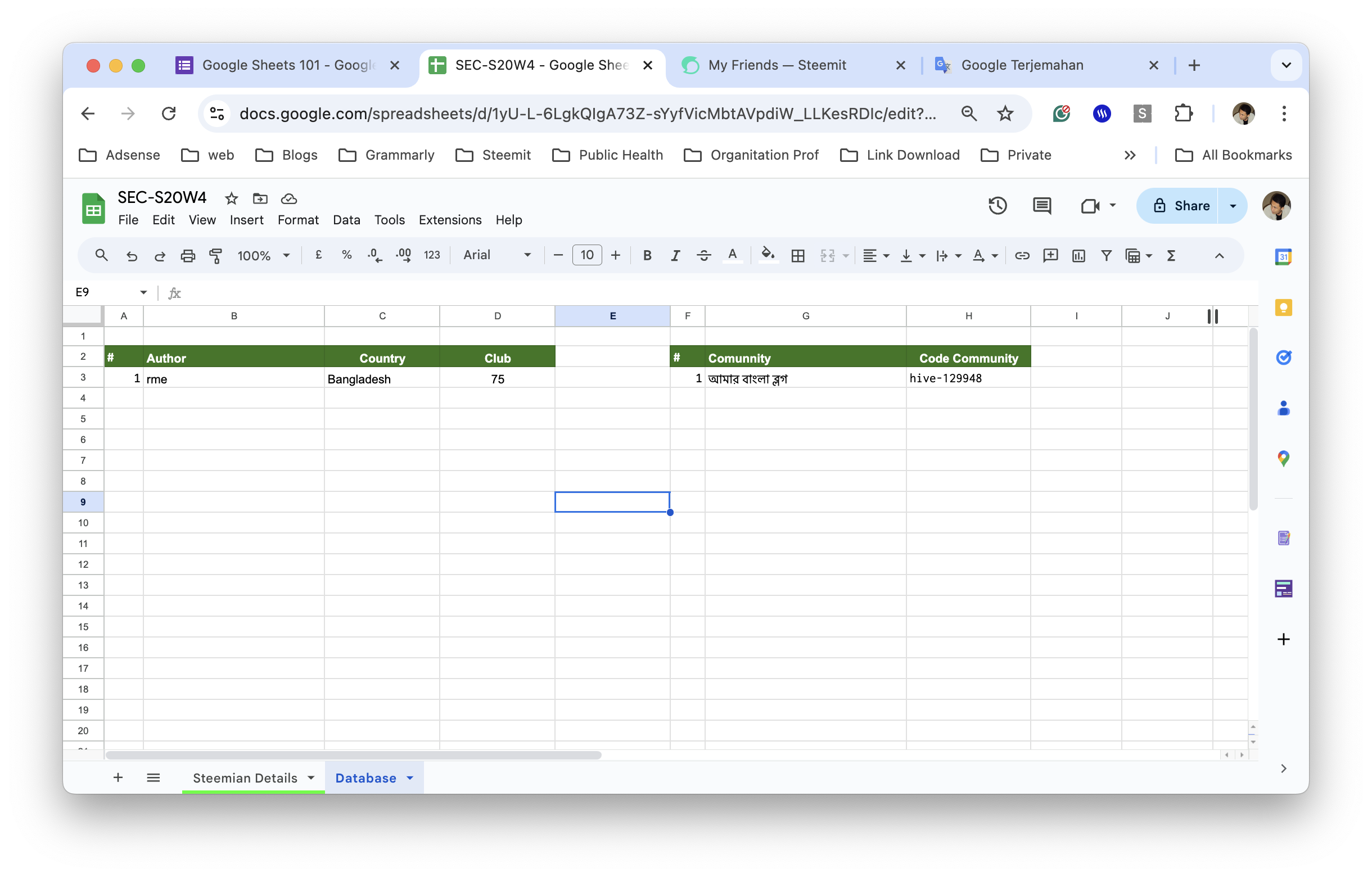Click the borders icon in the toolbar
1372x877 pixels.
(x=798, y=256)
